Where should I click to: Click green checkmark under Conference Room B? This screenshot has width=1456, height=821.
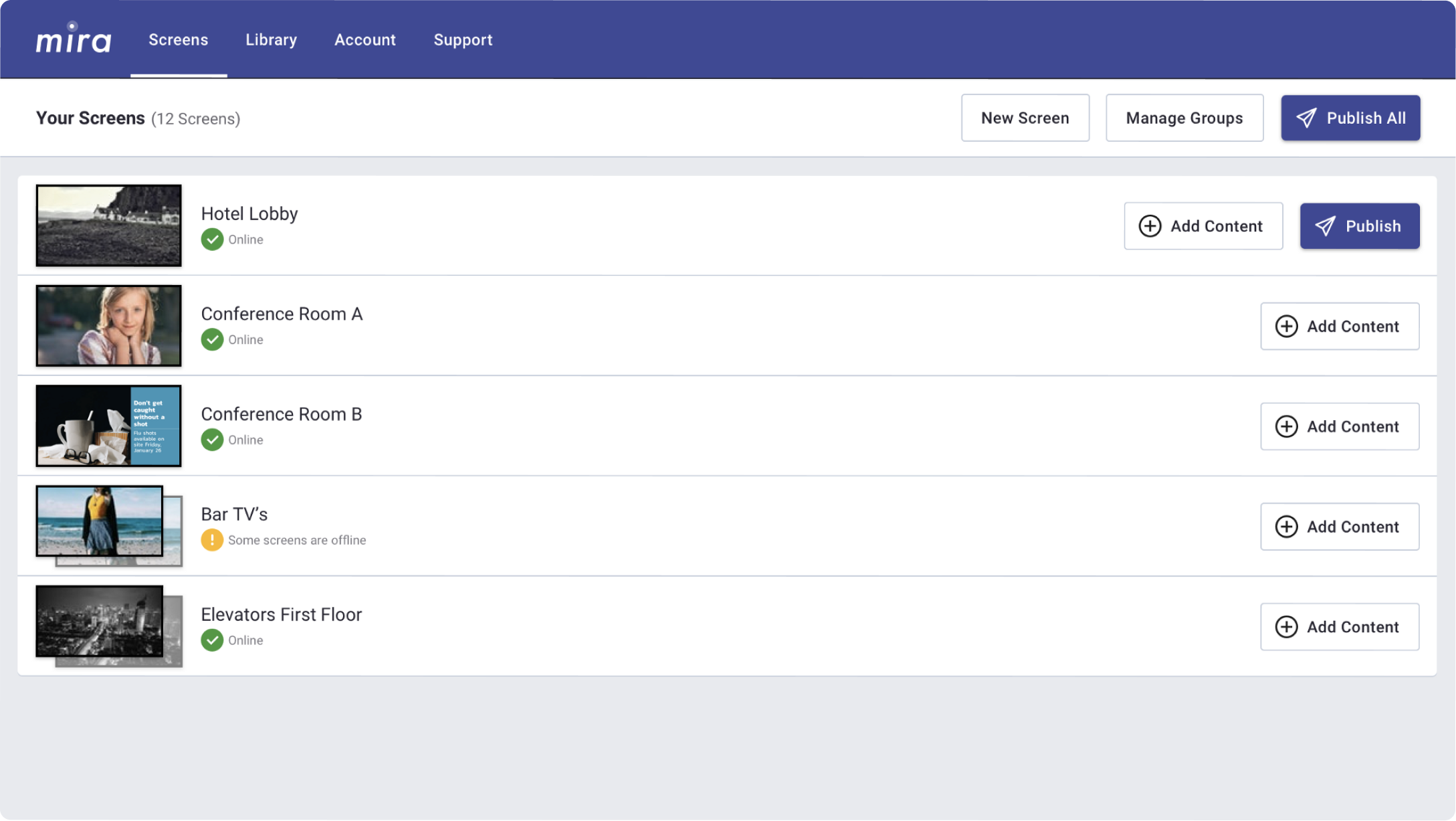coord(212,440)
